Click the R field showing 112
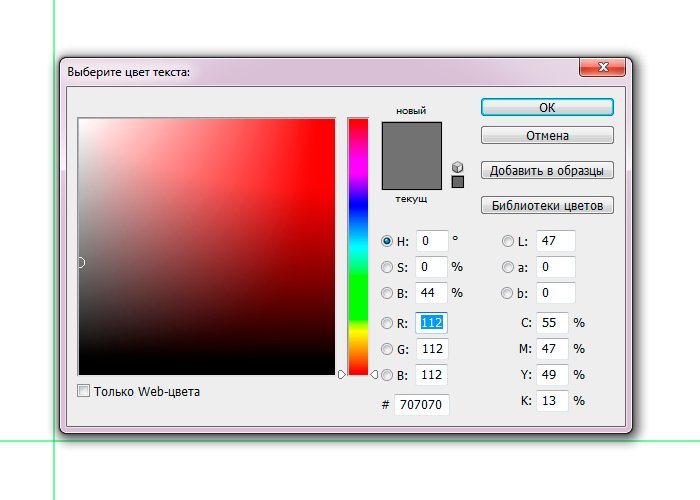The height and width of the screenshot is (500, 700). coord(431,323)
